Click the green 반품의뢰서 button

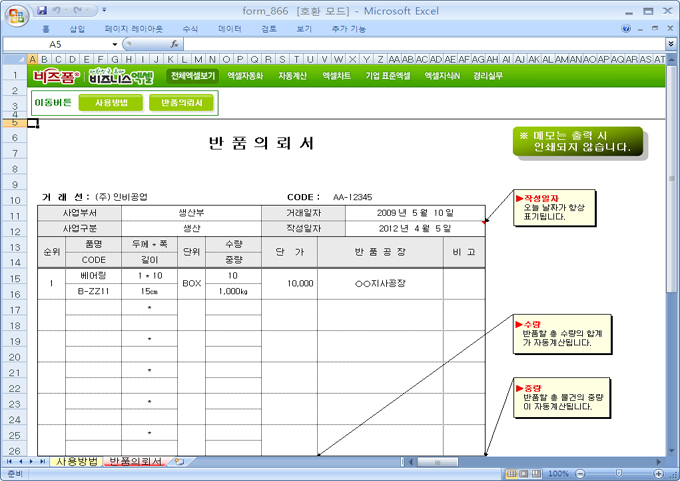(181, 103)
